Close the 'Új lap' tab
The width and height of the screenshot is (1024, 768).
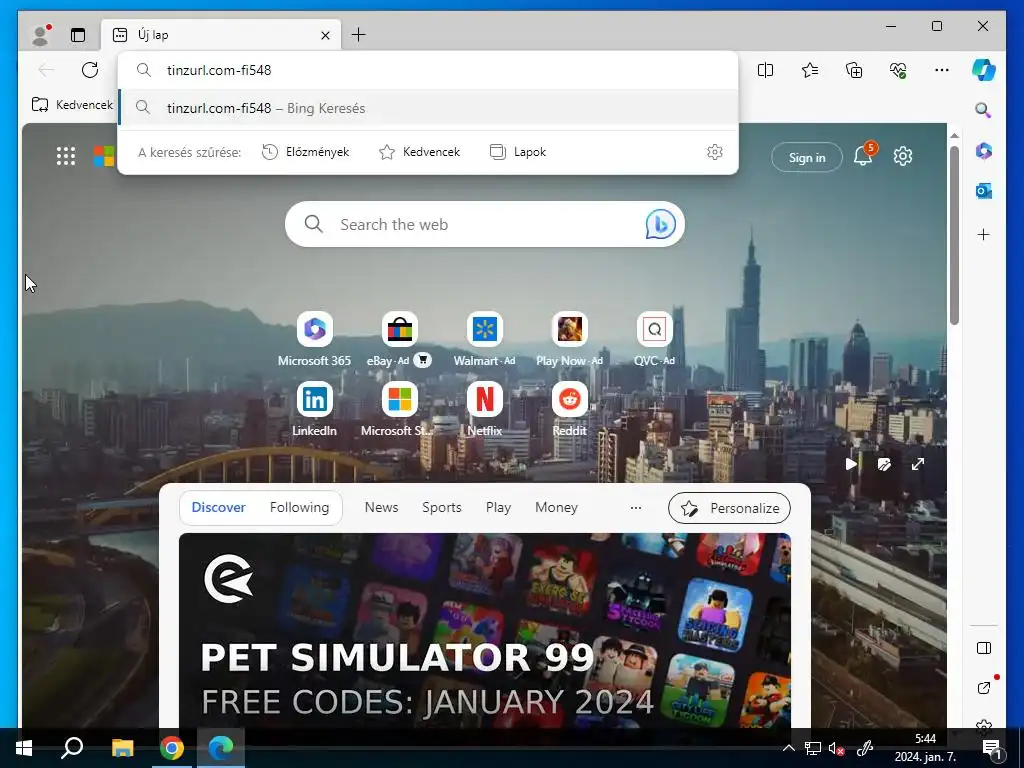click(325, 35)
